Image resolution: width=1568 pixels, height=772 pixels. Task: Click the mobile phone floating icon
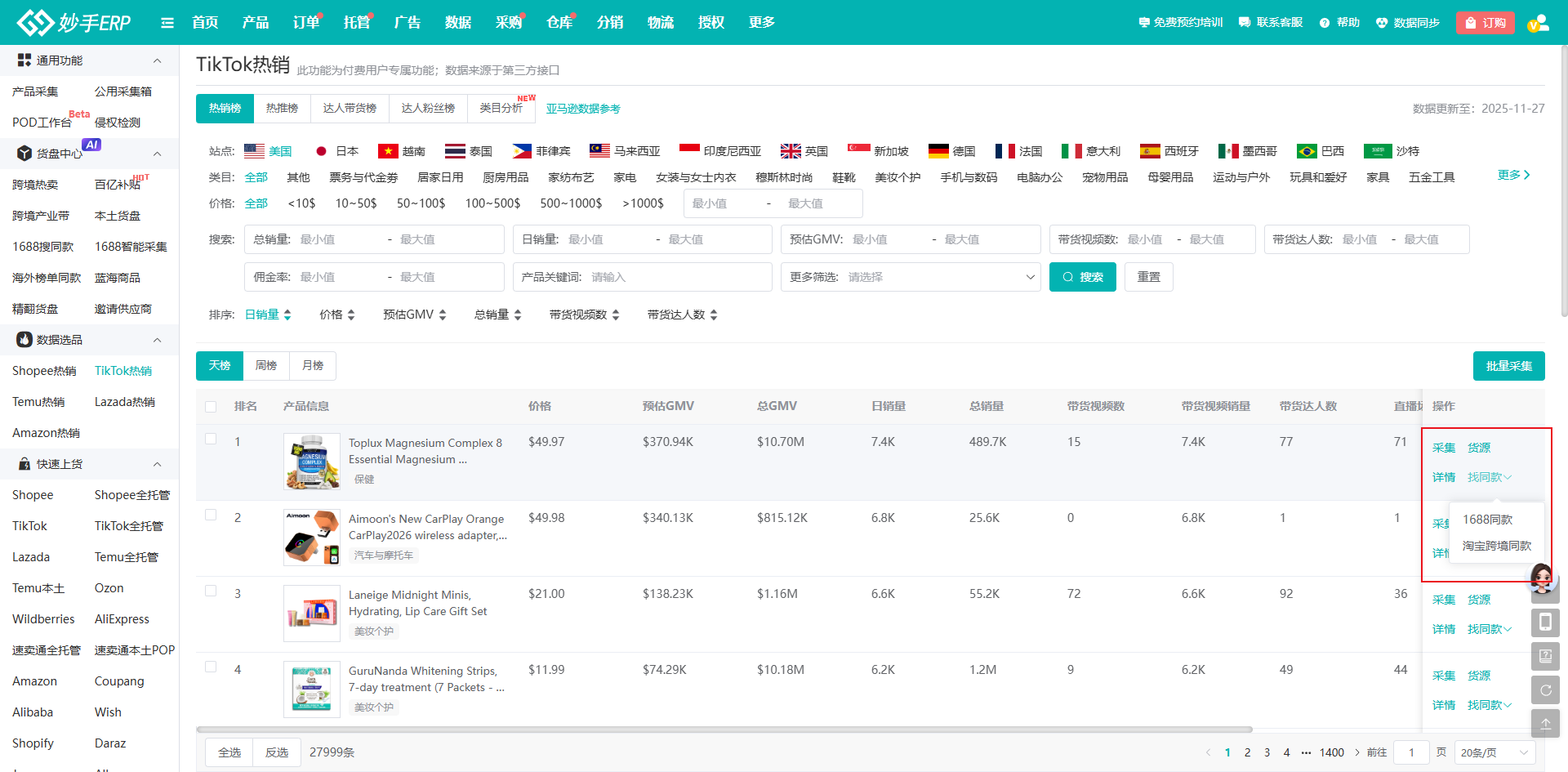click(x=1545, y=623)
